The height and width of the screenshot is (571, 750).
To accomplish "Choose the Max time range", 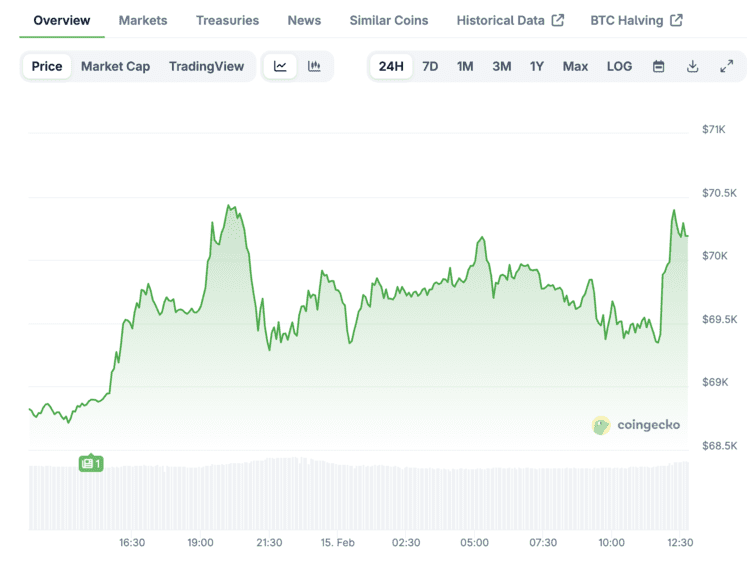I will (575, 67).
